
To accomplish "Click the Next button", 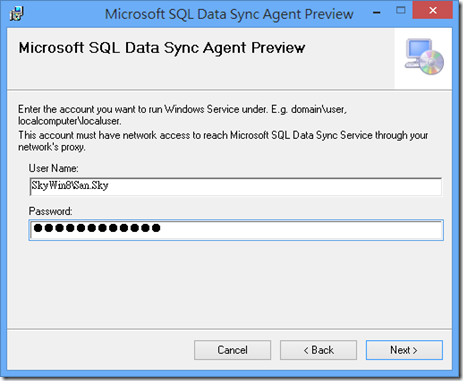I will pos(404,350).
